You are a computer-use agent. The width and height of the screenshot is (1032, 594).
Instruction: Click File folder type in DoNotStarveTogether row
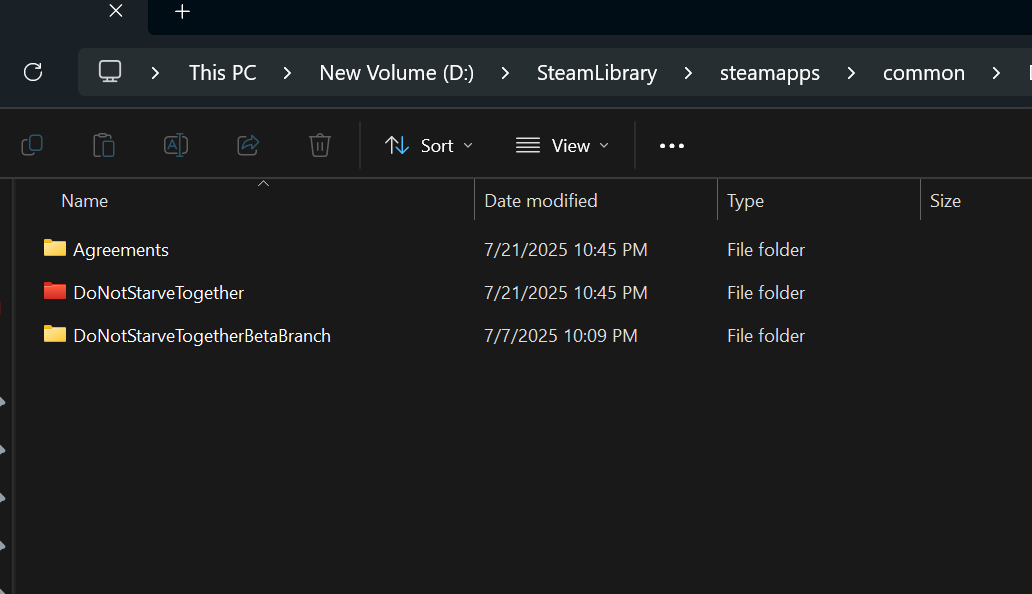click(766, 293)
